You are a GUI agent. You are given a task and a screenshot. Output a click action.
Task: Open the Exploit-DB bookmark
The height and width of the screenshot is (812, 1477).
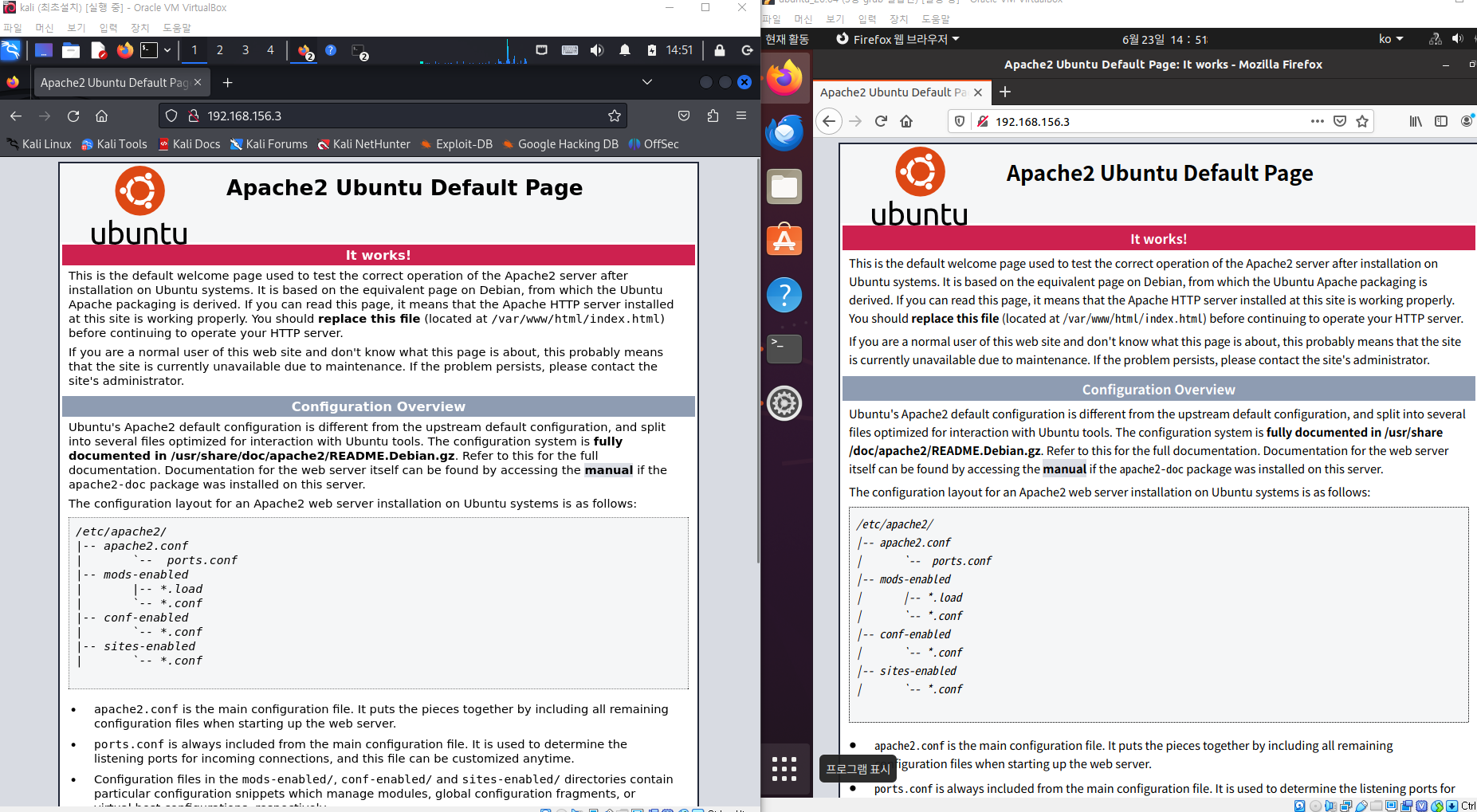coord(457,144)
